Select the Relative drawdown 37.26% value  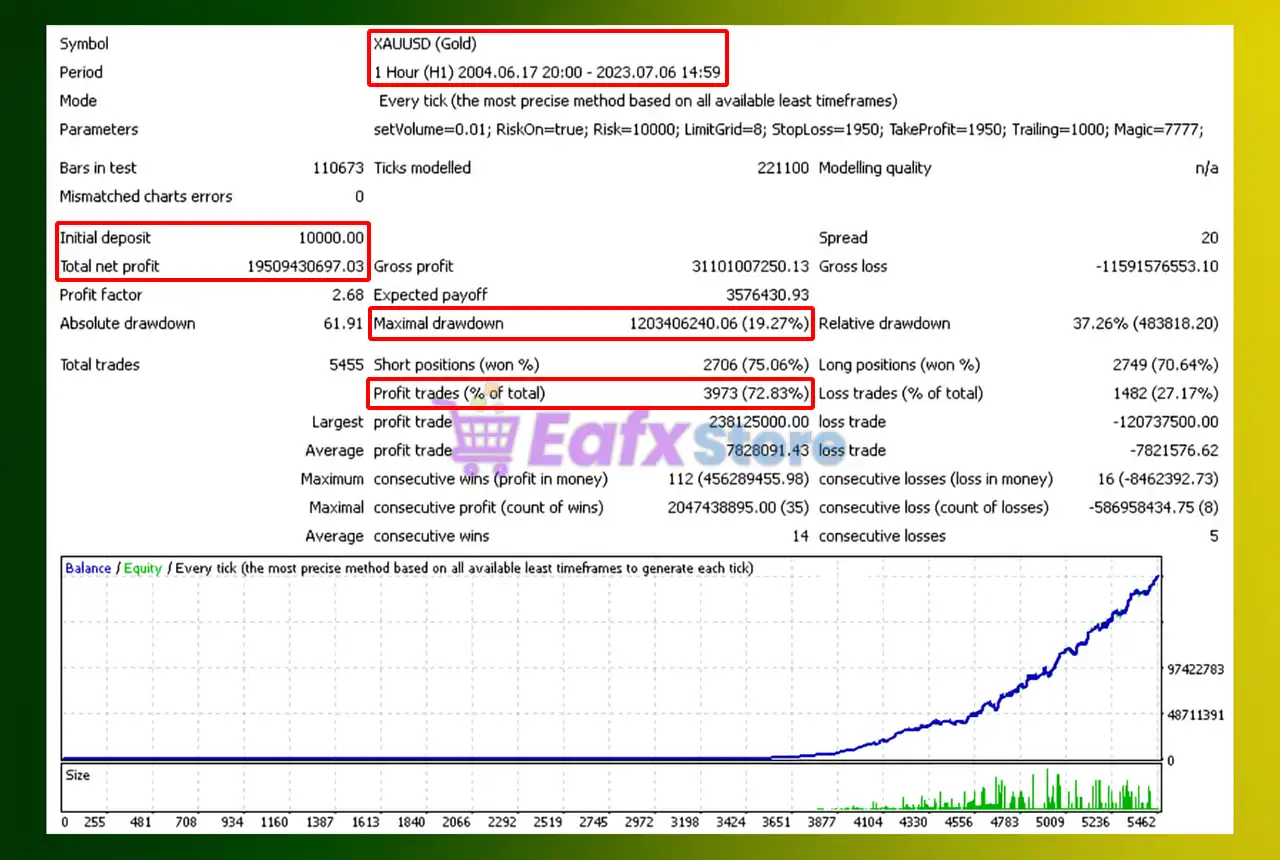coord(1145,323)
